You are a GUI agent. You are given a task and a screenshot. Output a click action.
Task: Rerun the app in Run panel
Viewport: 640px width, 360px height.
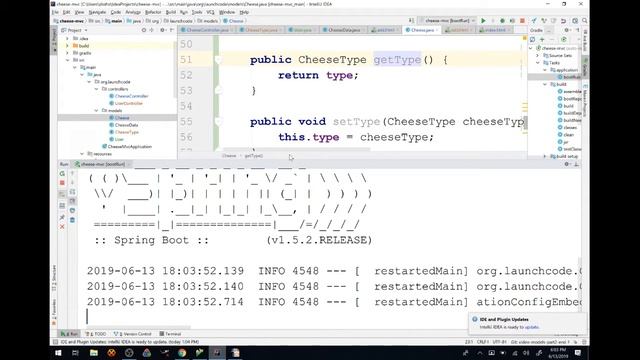[62, 173]
